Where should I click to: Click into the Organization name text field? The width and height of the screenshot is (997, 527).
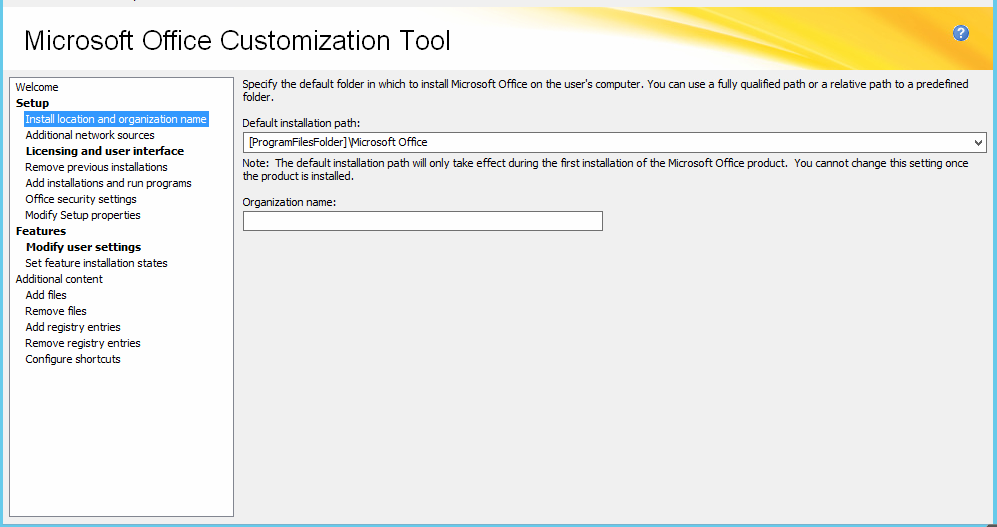(x=422, y=221)
